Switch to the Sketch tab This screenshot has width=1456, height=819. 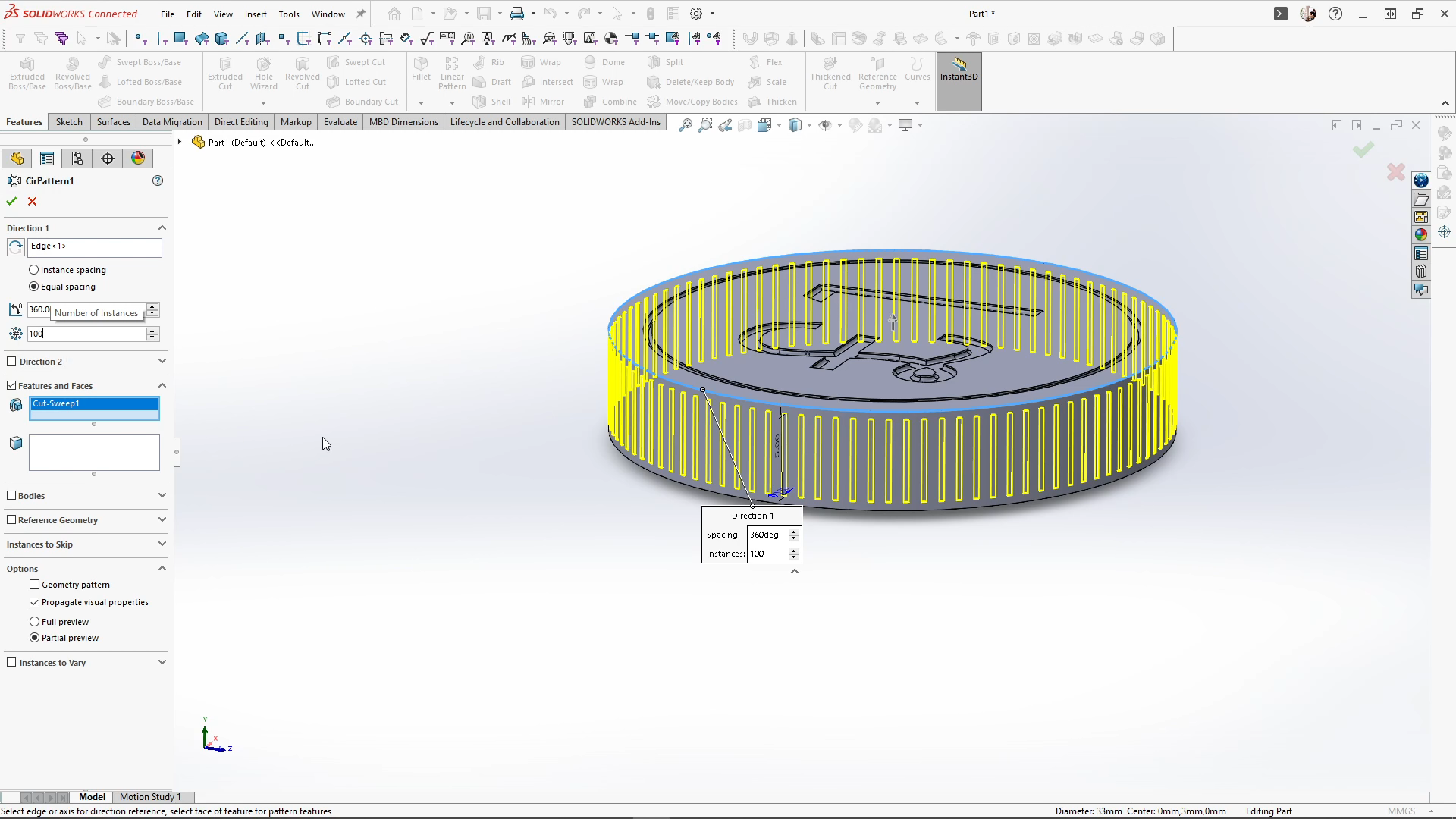coord(69,121)
